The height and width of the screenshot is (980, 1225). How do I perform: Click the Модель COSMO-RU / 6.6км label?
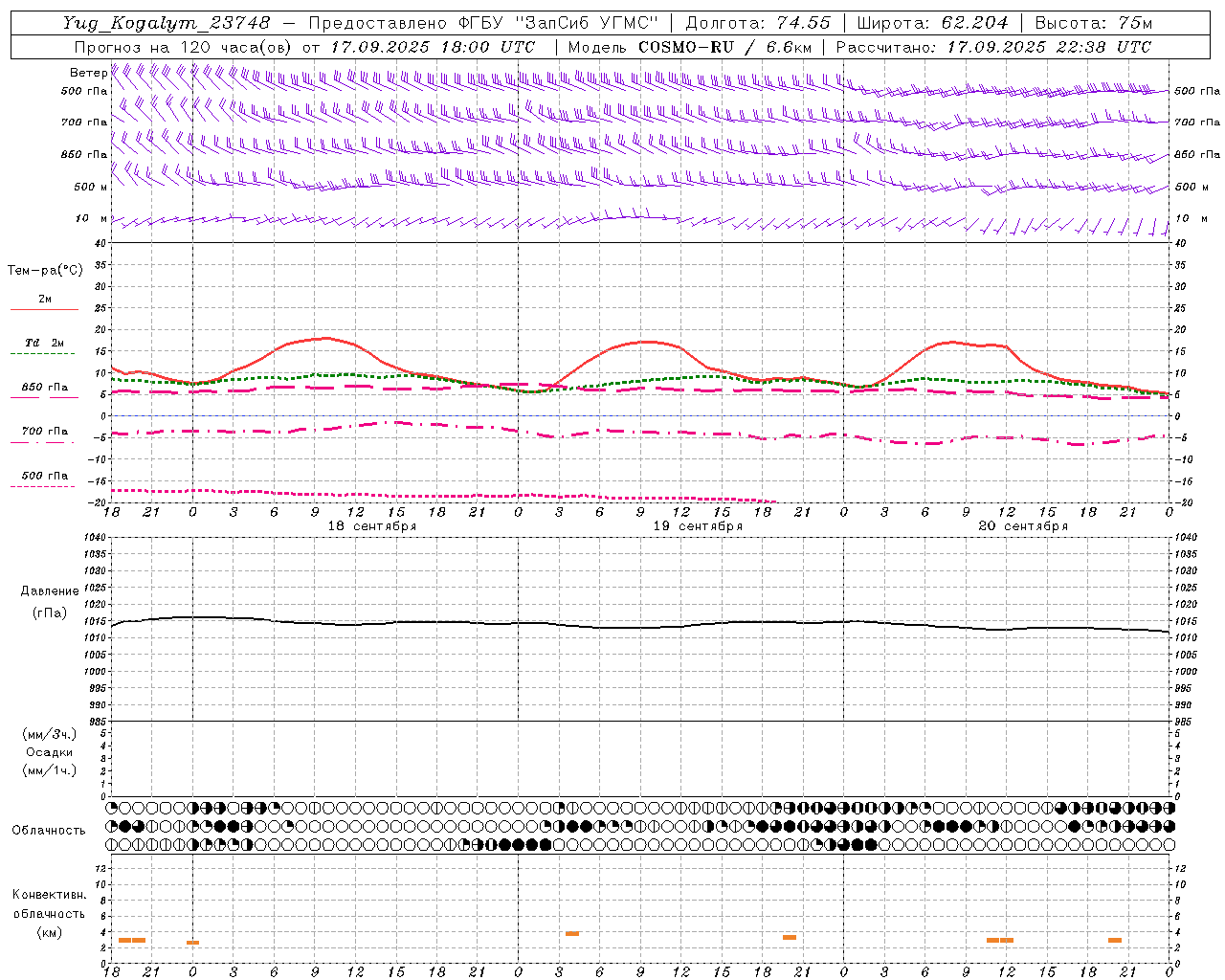690,47
